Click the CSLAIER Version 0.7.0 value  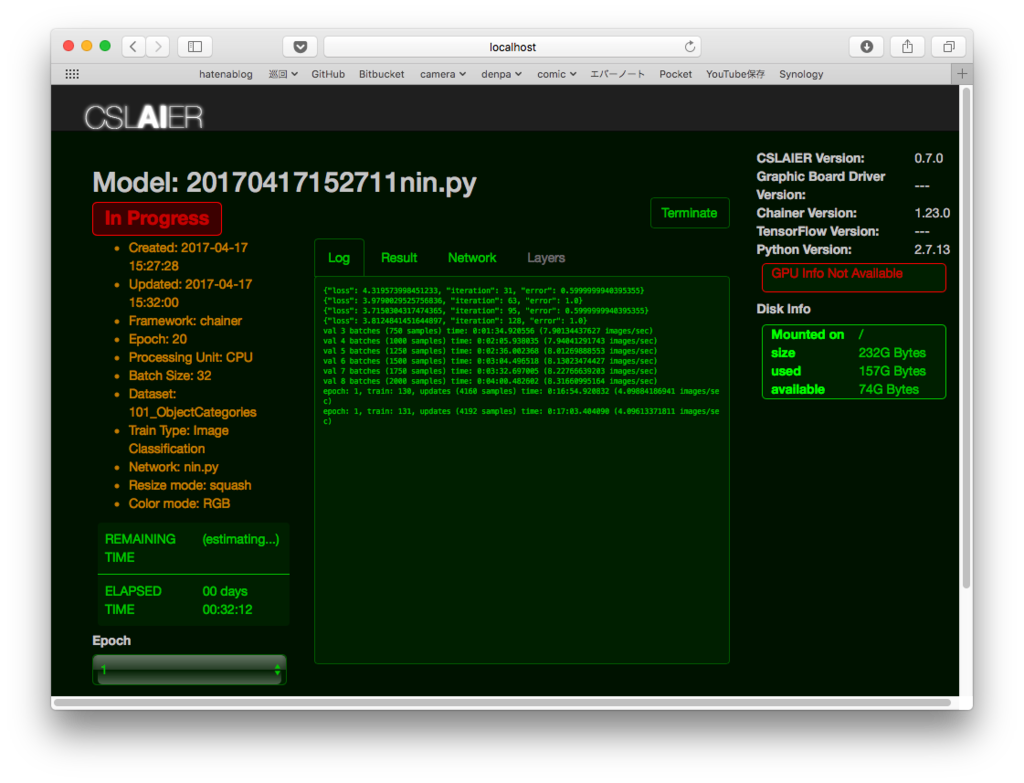[928, 158]
